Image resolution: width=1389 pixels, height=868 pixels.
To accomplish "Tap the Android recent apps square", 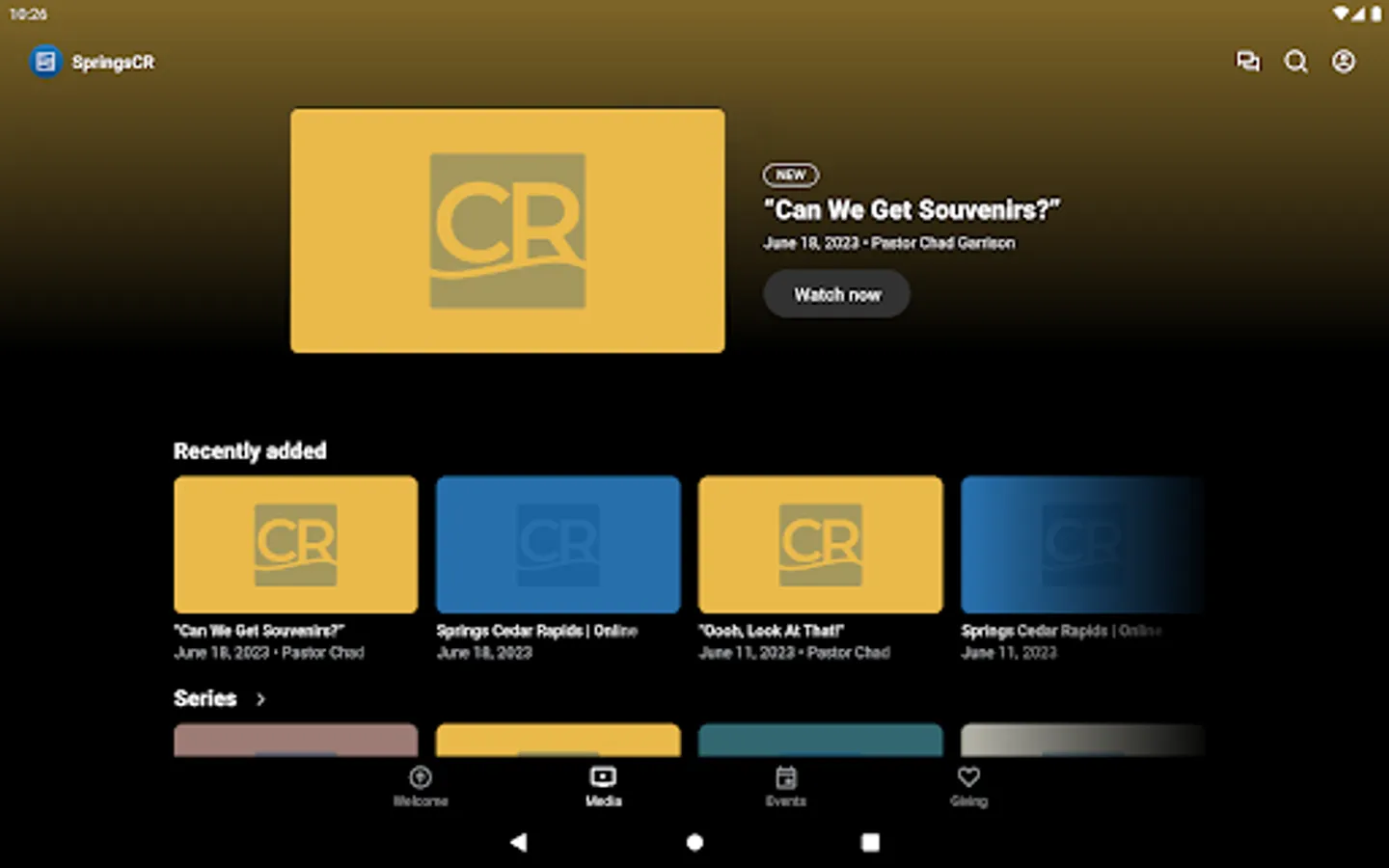I will click(x=870, y=842).
